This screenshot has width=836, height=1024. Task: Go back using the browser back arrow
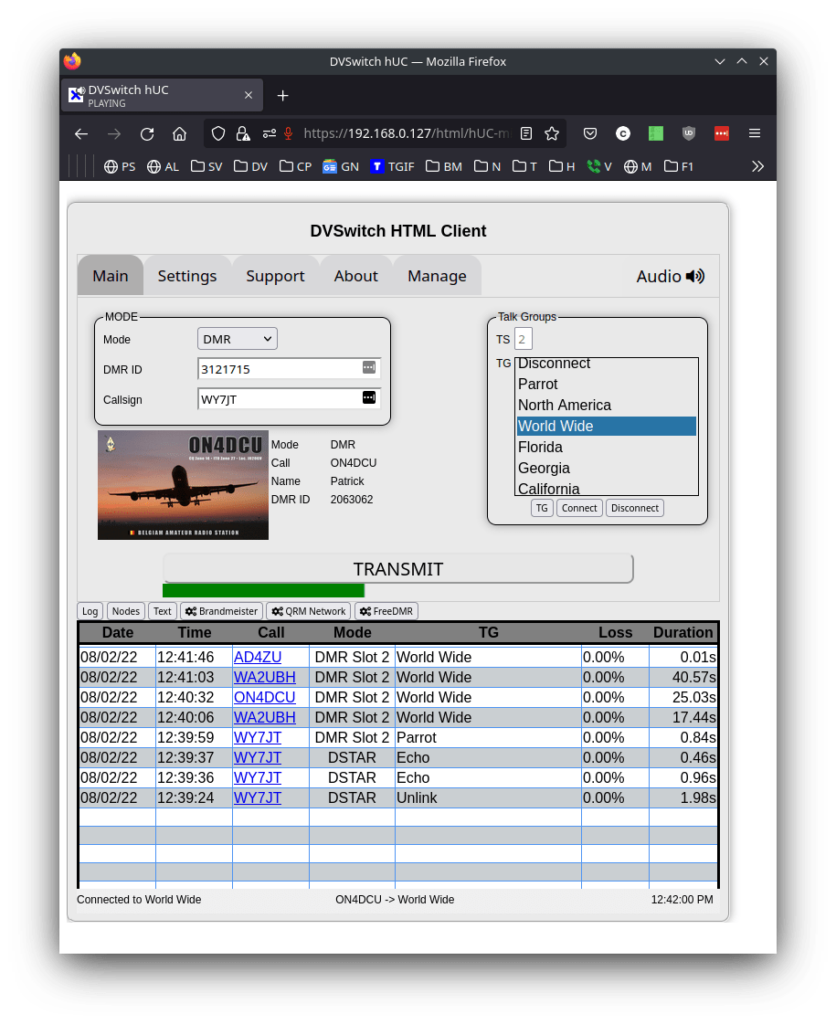pos(81,134)
